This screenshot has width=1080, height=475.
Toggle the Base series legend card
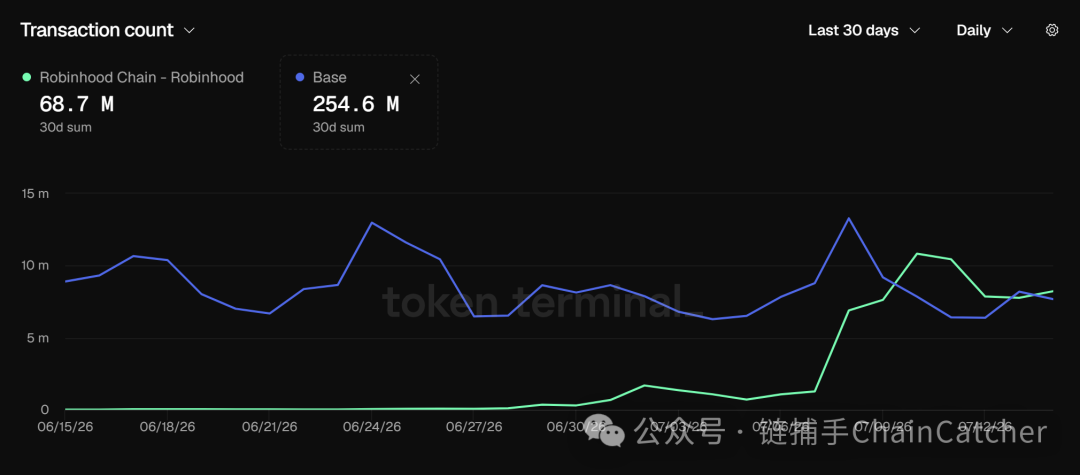(x=359, y=102)
